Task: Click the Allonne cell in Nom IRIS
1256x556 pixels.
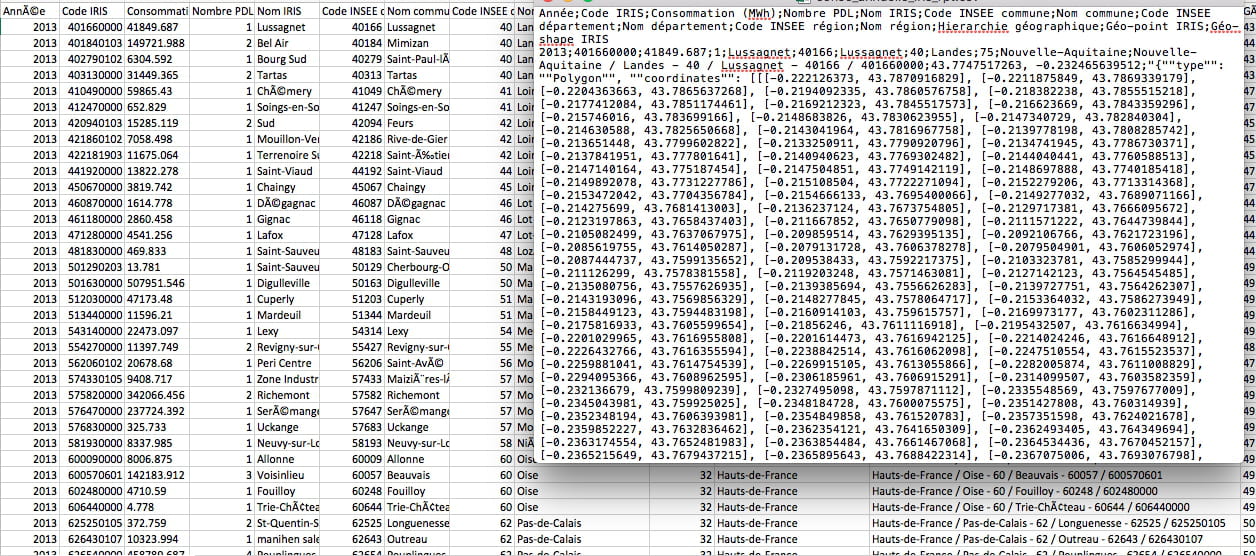Action: click(x=287, y=459)
